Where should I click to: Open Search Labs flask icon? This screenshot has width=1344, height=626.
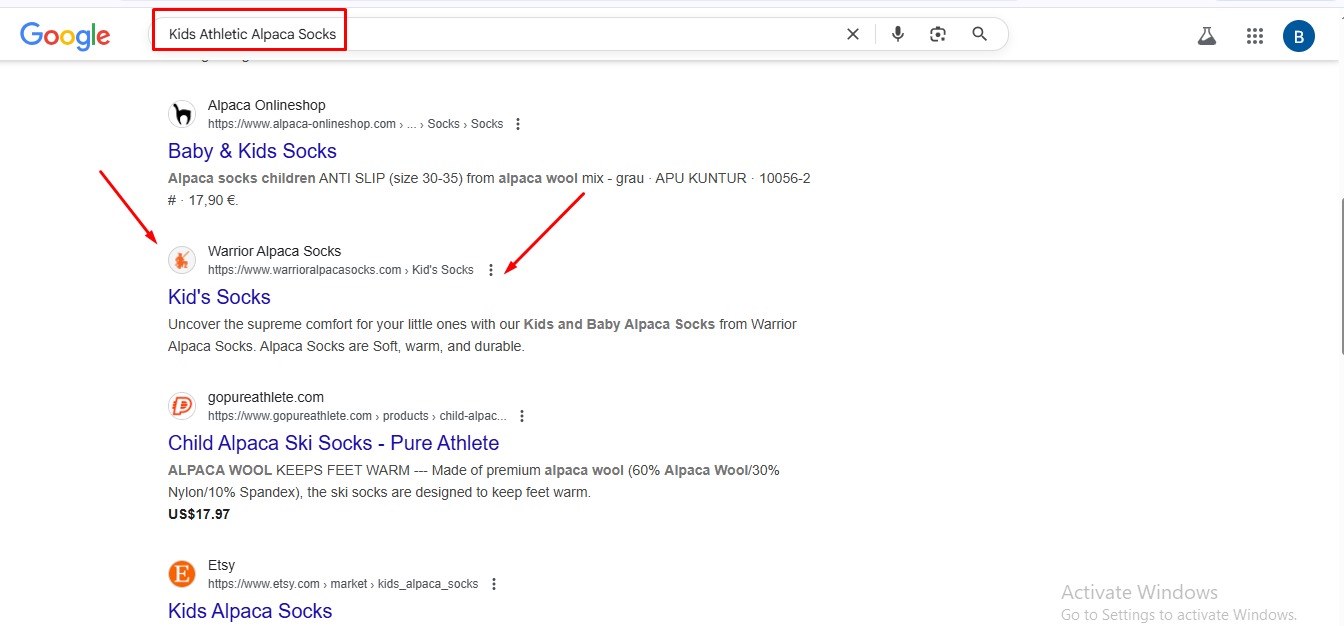[1207, 37]
